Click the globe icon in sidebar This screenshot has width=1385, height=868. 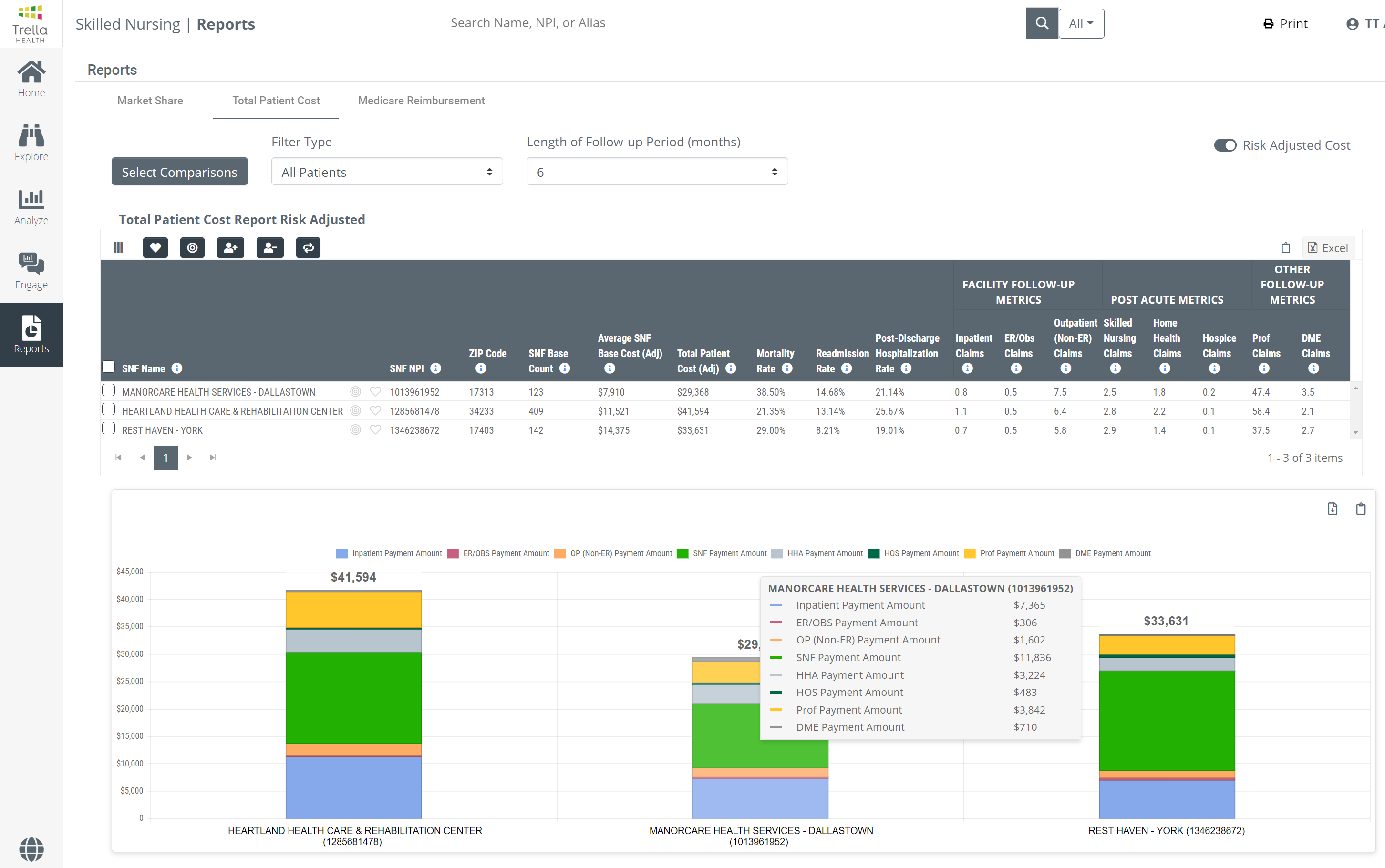[x=31, y=849]
